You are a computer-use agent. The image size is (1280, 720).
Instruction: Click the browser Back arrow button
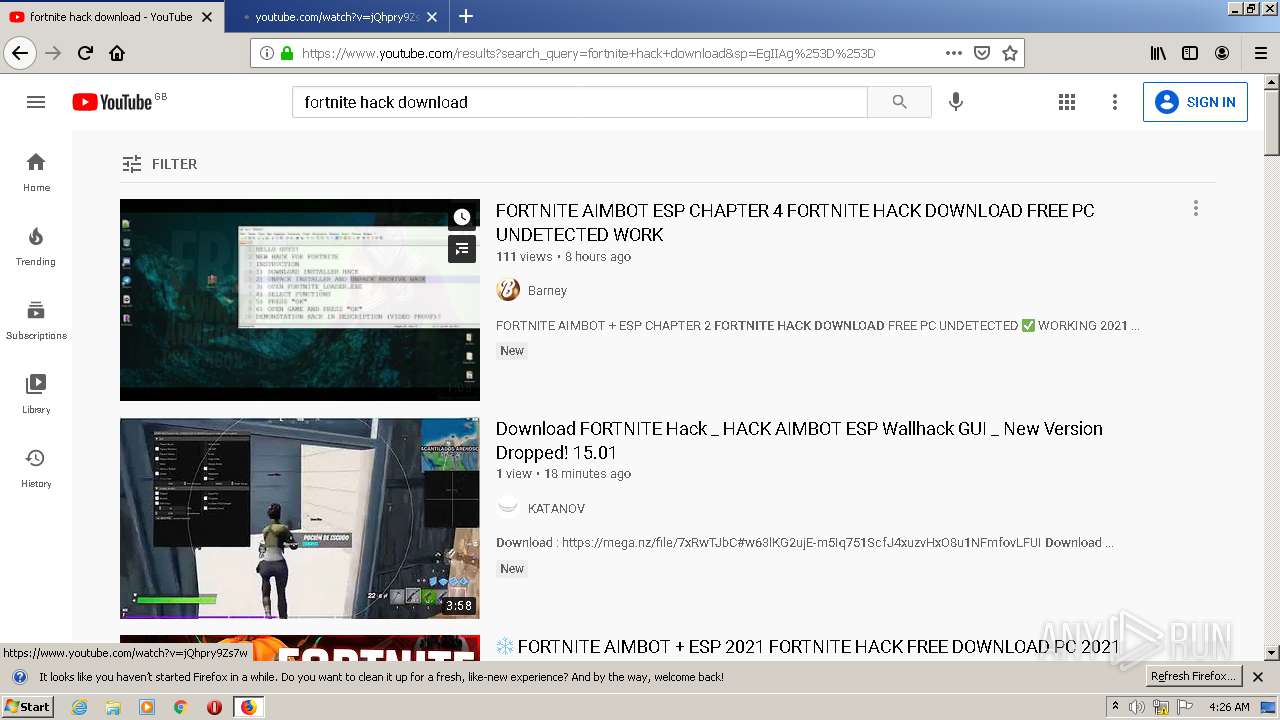point(20,53)
